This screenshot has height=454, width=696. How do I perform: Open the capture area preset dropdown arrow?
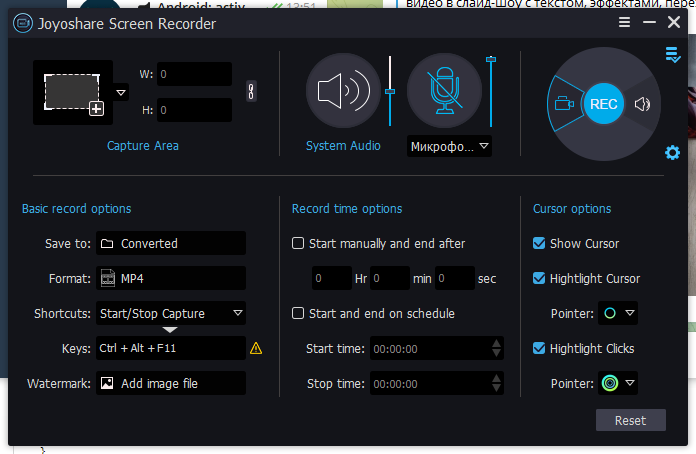121,92
